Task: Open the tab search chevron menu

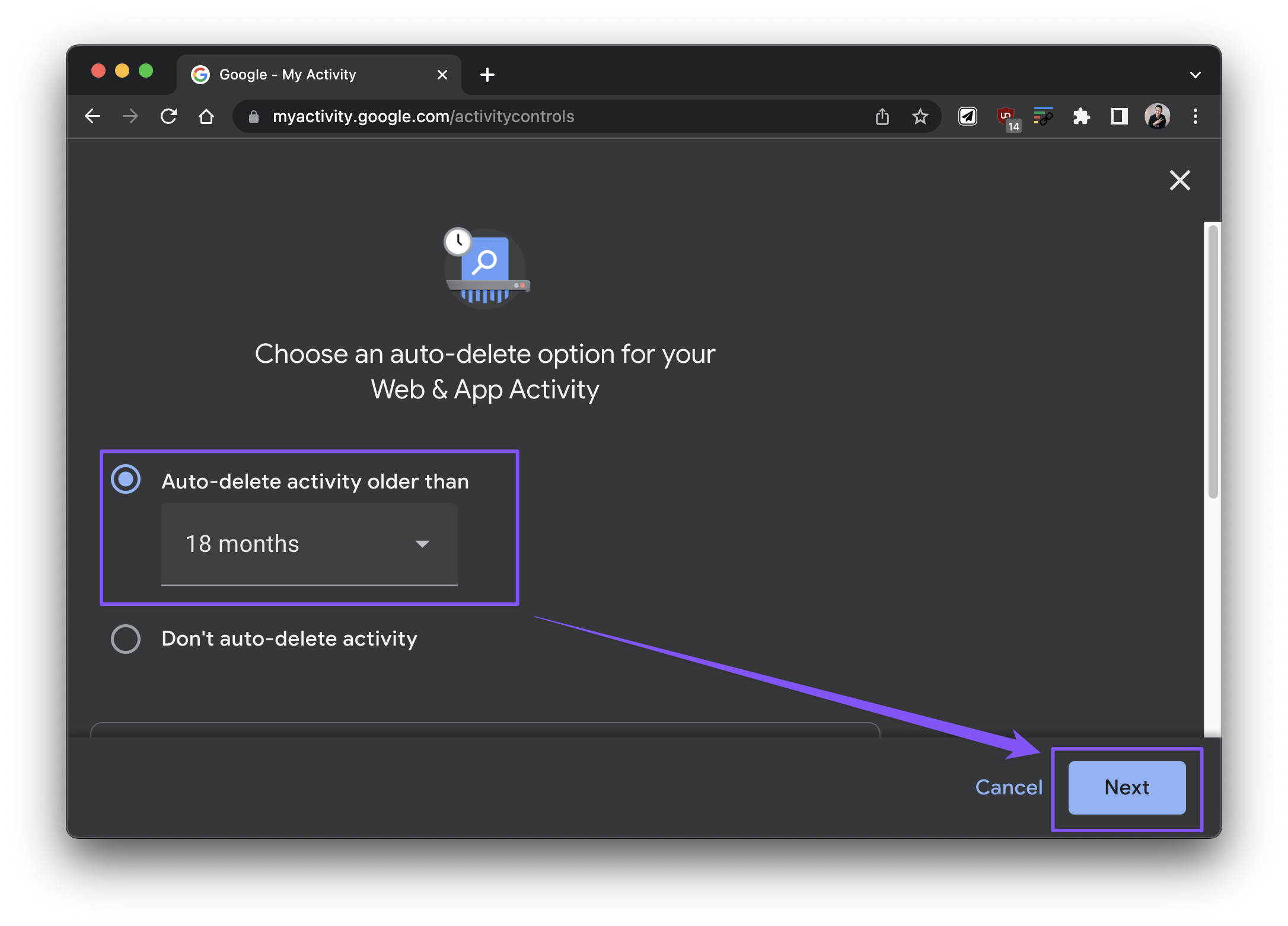Action: [x=1195, y=75]
